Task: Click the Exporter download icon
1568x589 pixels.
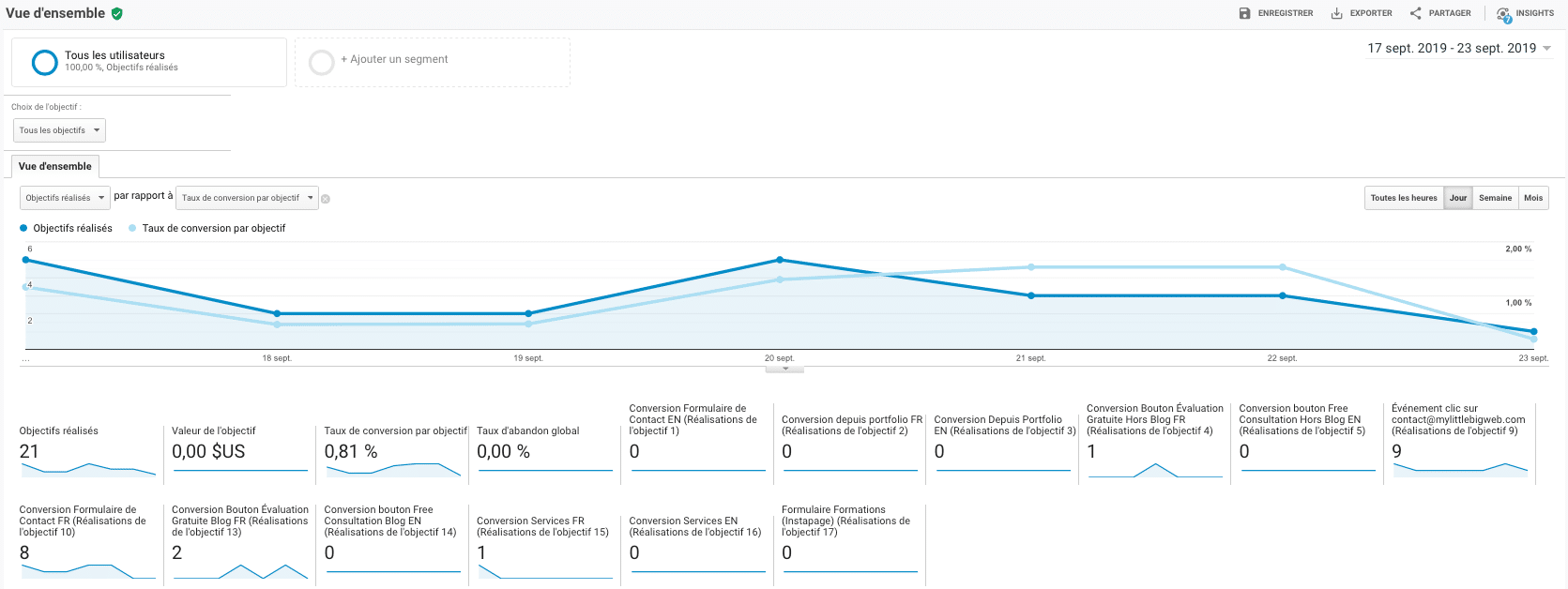Action: pyautogui.click(x=1336, y=13)
